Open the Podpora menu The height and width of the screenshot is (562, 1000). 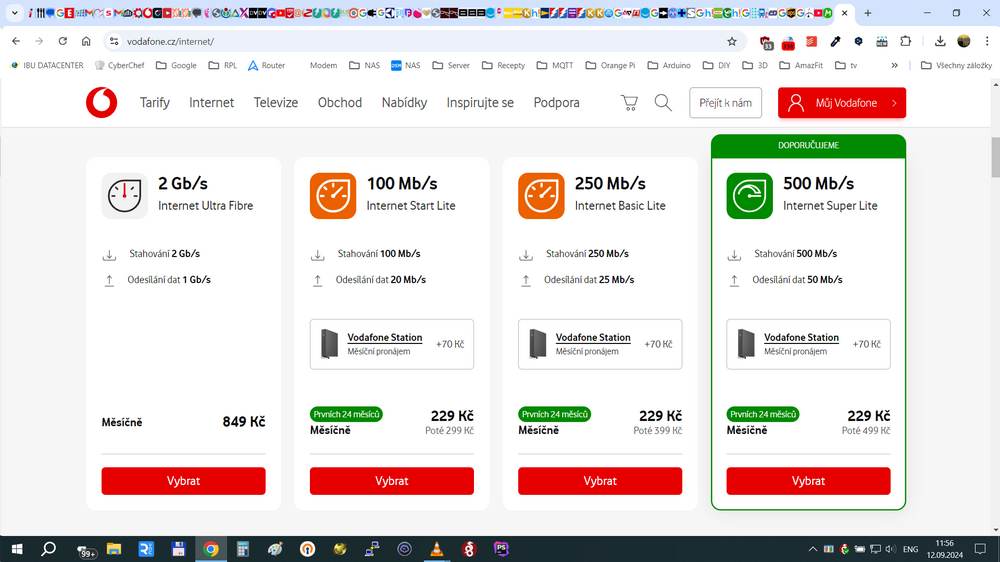pyautogui.click(x=557, y=103)
